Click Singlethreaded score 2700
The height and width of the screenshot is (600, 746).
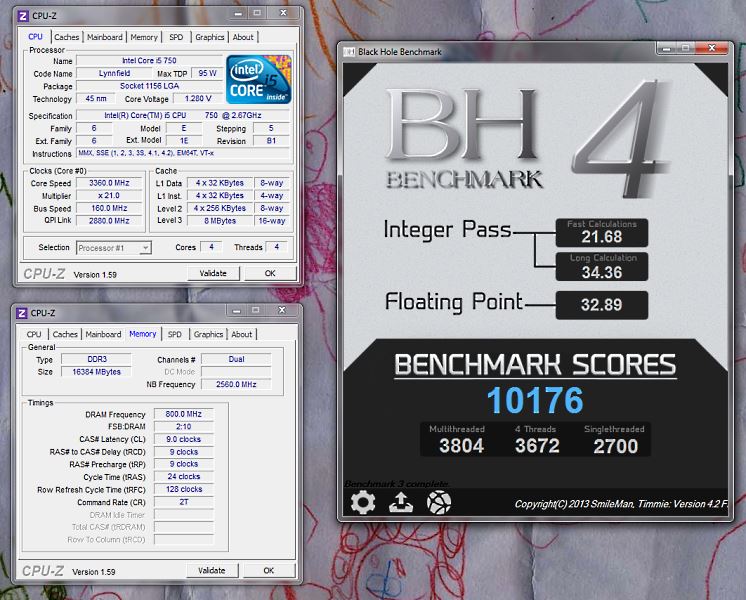coord(615,446)
